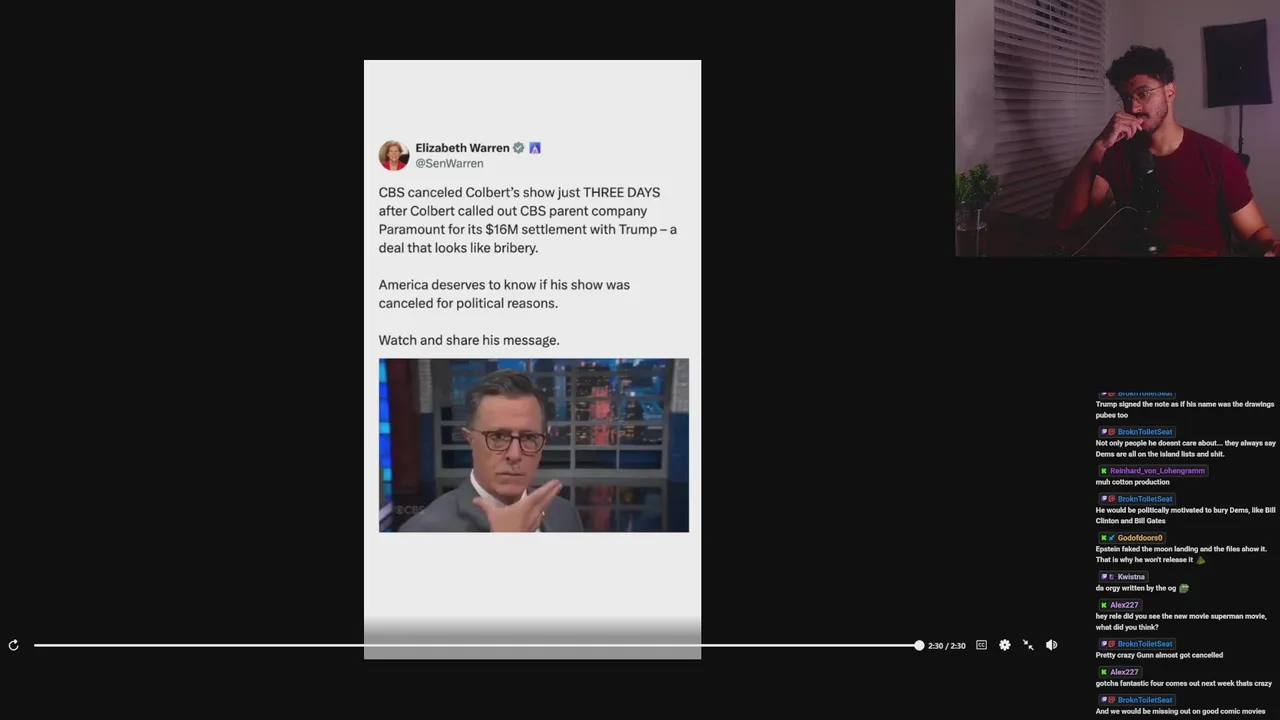Click message 'Trump signed the note as if'
Screen dimensions: 1280x720
click(1185, 409)
